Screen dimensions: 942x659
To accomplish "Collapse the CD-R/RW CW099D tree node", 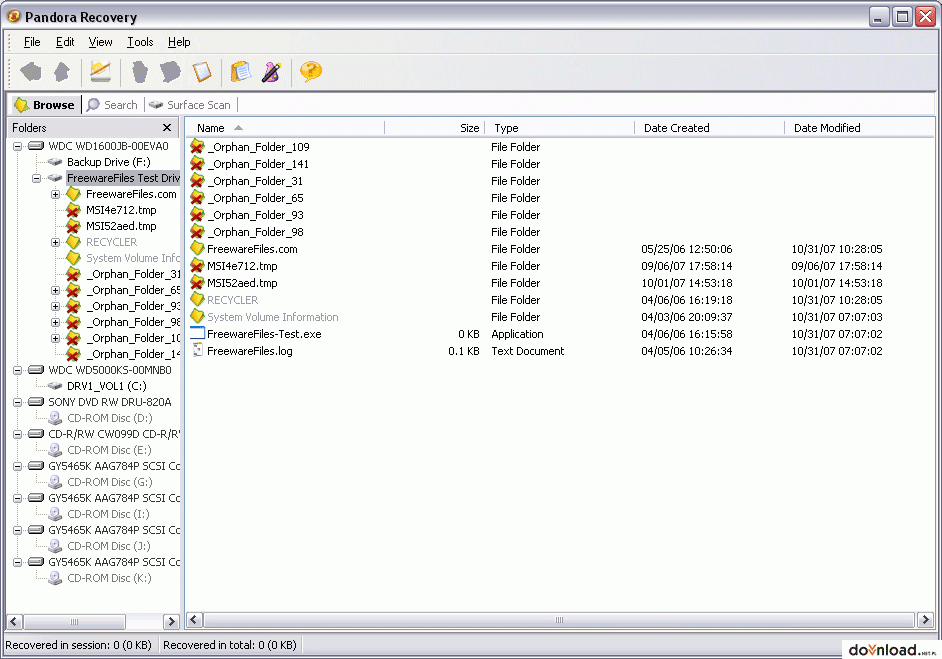I will point(17,434).
